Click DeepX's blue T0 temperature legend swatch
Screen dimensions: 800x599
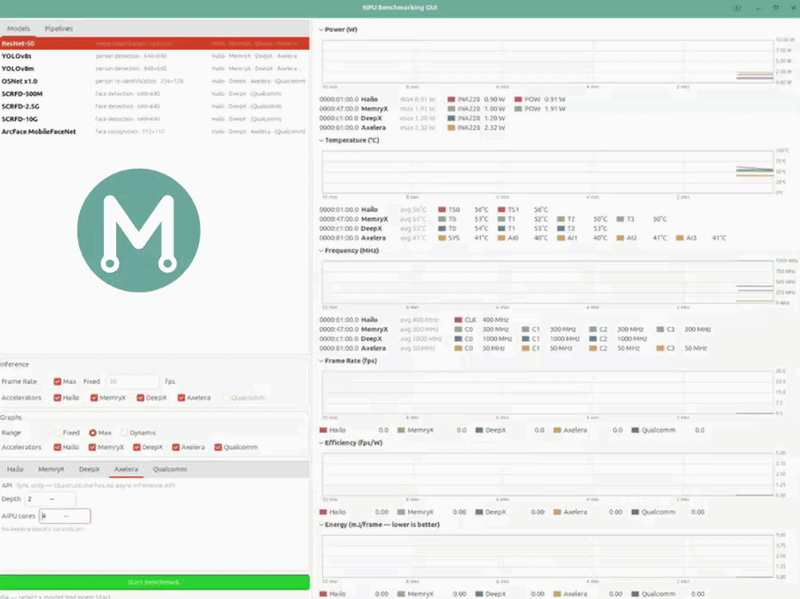pos(442,229)
